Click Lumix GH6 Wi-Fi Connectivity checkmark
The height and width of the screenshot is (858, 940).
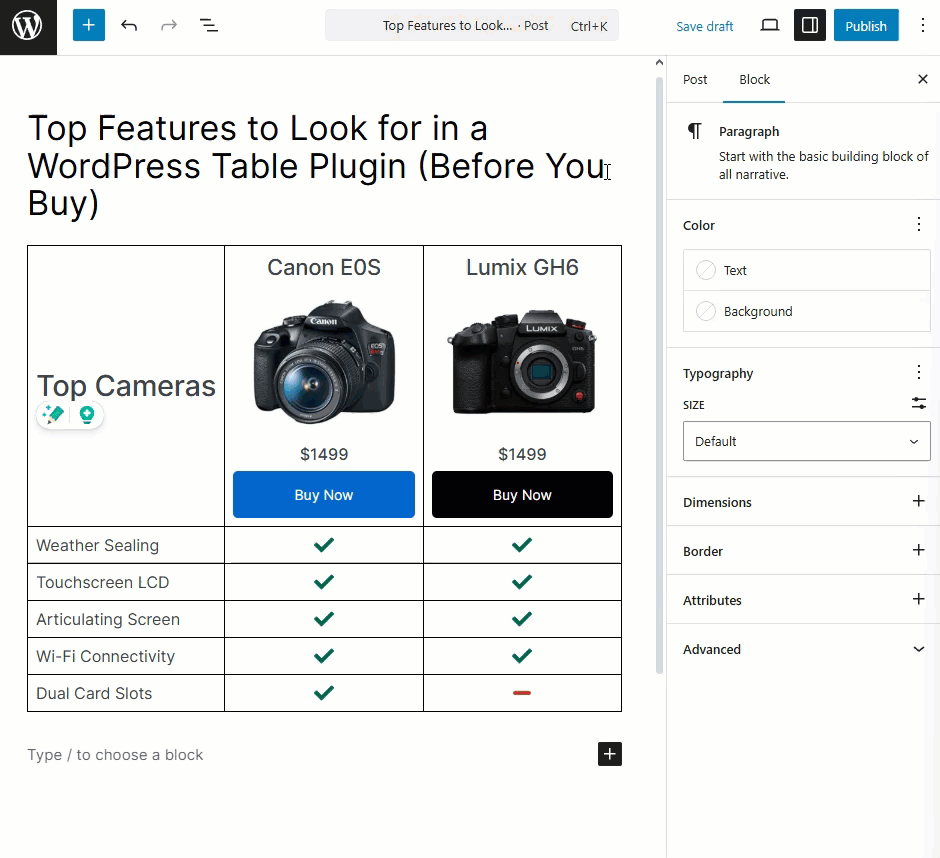[522, 656]
